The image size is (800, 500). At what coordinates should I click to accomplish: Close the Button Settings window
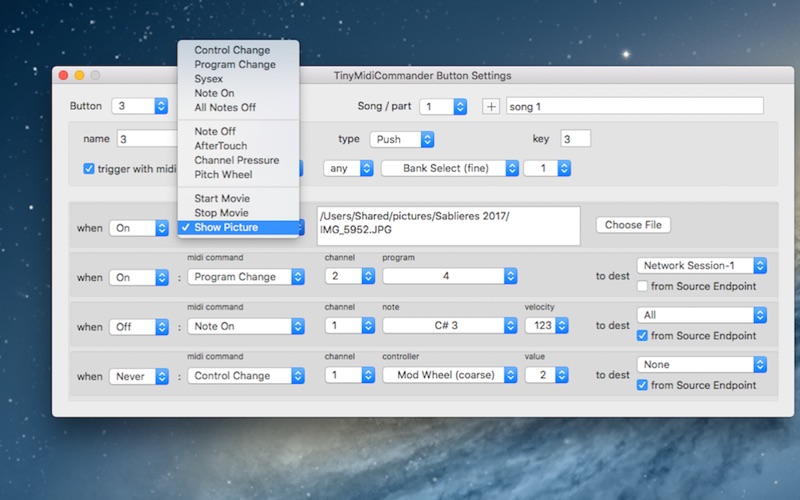click(x=63, y=76)
